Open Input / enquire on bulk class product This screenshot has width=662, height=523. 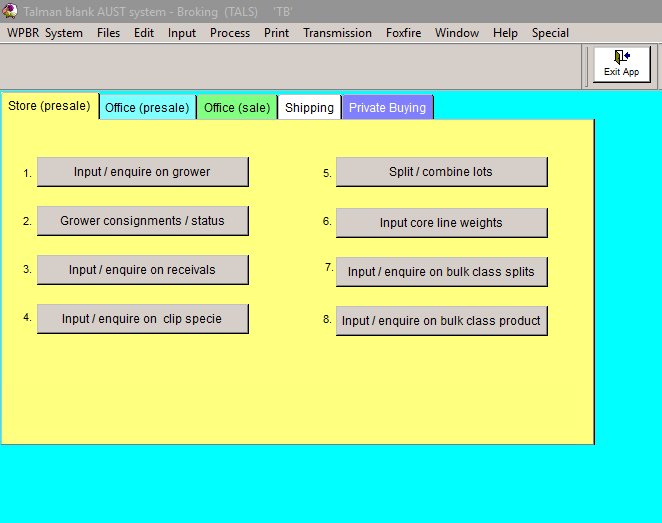(x=441, y=321)
